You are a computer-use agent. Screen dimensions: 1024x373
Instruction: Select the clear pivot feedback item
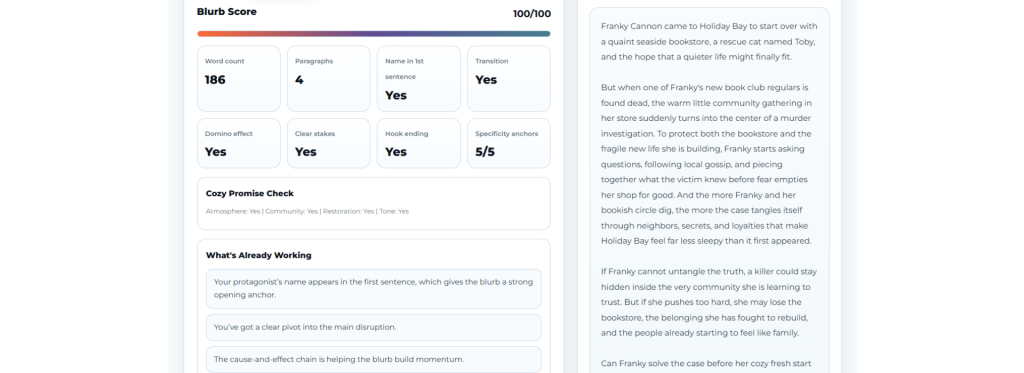(374, 327)
